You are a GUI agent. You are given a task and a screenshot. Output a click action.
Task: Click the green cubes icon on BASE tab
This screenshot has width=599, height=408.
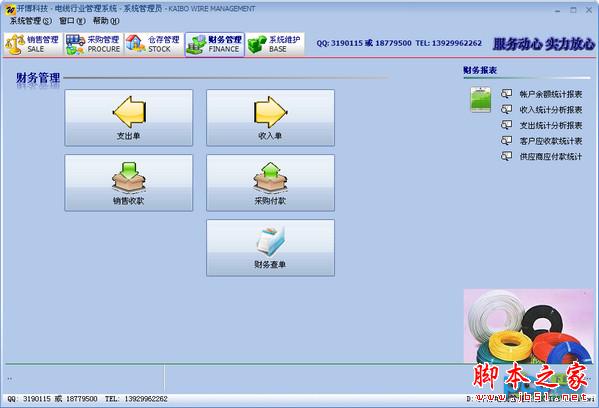pos(257,45)
